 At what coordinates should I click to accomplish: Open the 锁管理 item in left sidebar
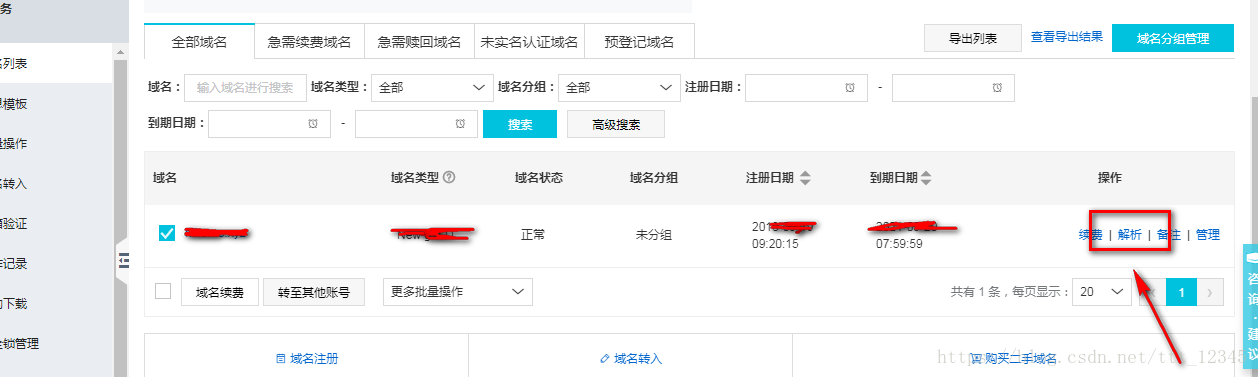(x=57, y=343)
